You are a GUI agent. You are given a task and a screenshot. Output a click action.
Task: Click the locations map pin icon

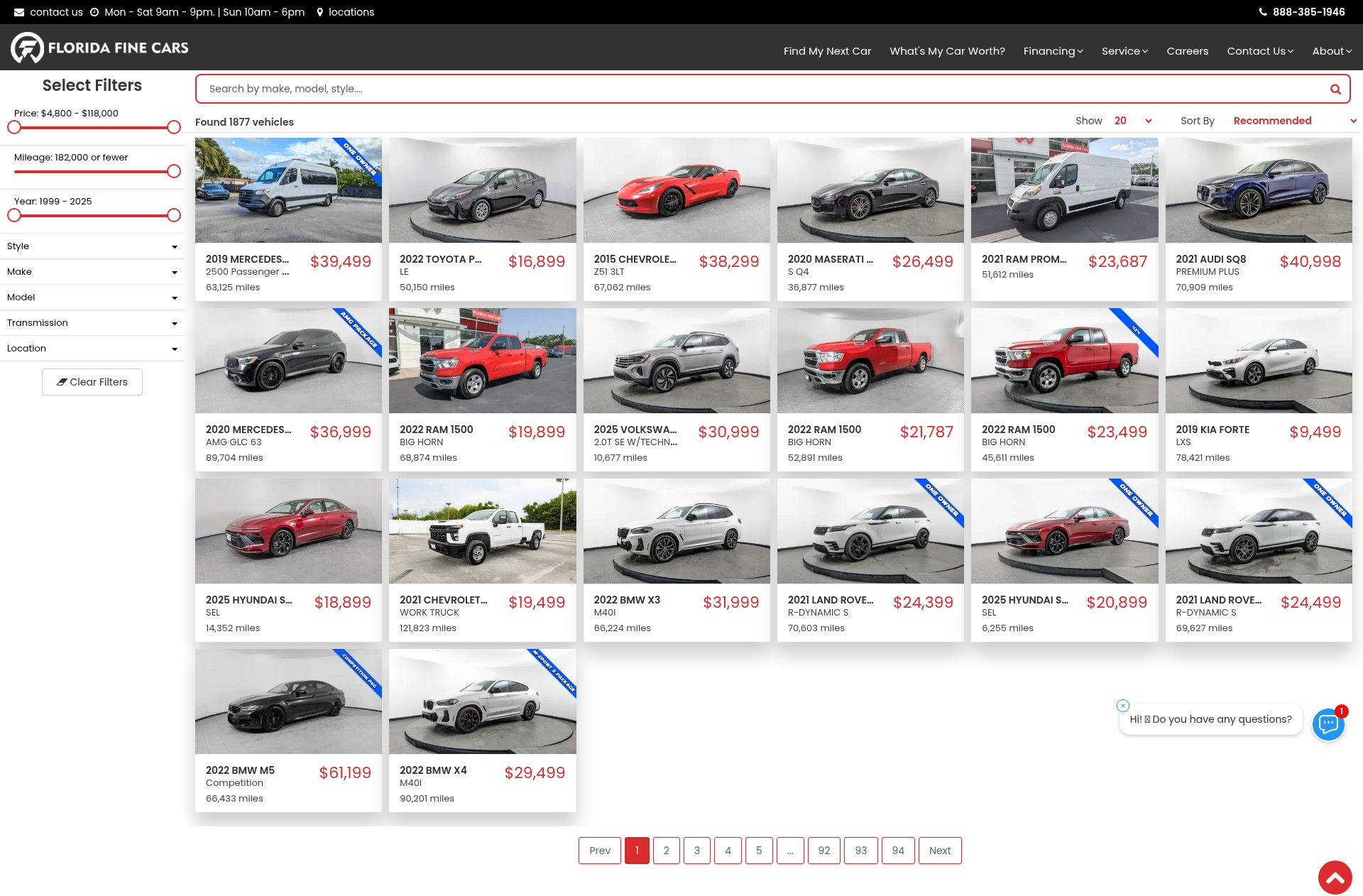(320, 12)
